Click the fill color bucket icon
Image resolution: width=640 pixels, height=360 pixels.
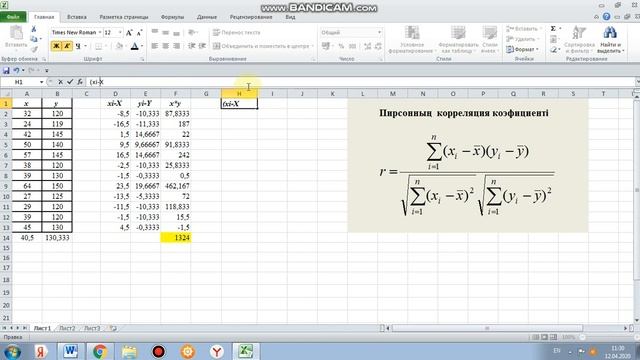pyautogui.click(x=119, y=46)
